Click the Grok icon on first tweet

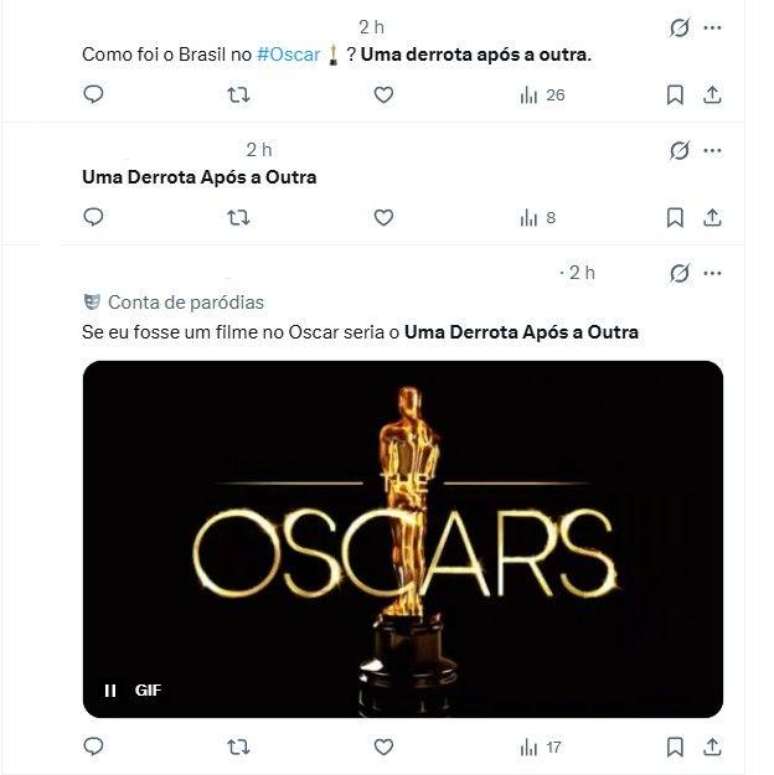(680, 28)
